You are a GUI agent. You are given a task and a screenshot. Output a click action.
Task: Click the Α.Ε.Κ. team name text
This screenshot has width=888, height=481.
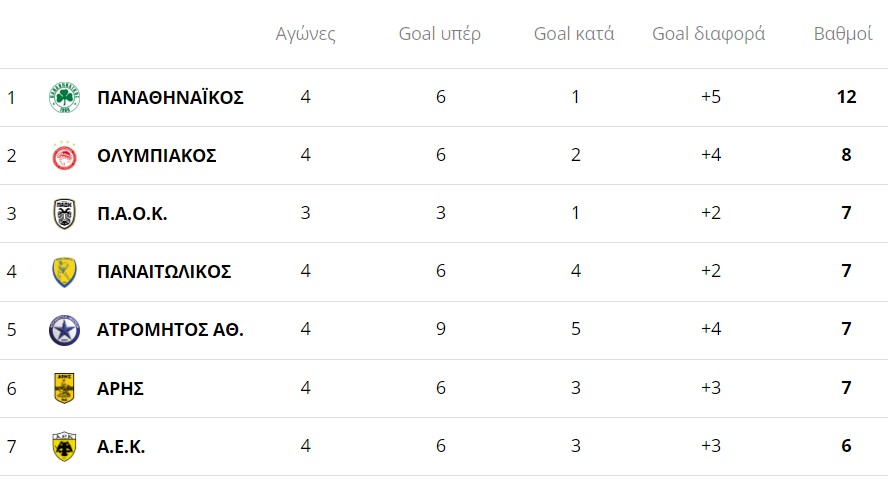pyautogui.click(x=121, y=447)
